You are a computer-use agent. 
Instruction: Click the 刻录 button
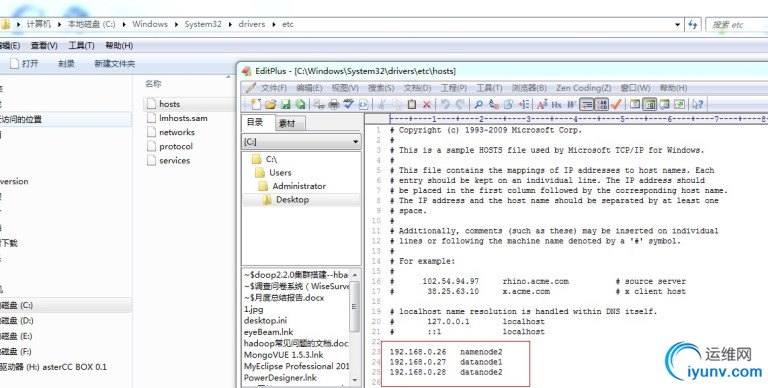[66, 64]
